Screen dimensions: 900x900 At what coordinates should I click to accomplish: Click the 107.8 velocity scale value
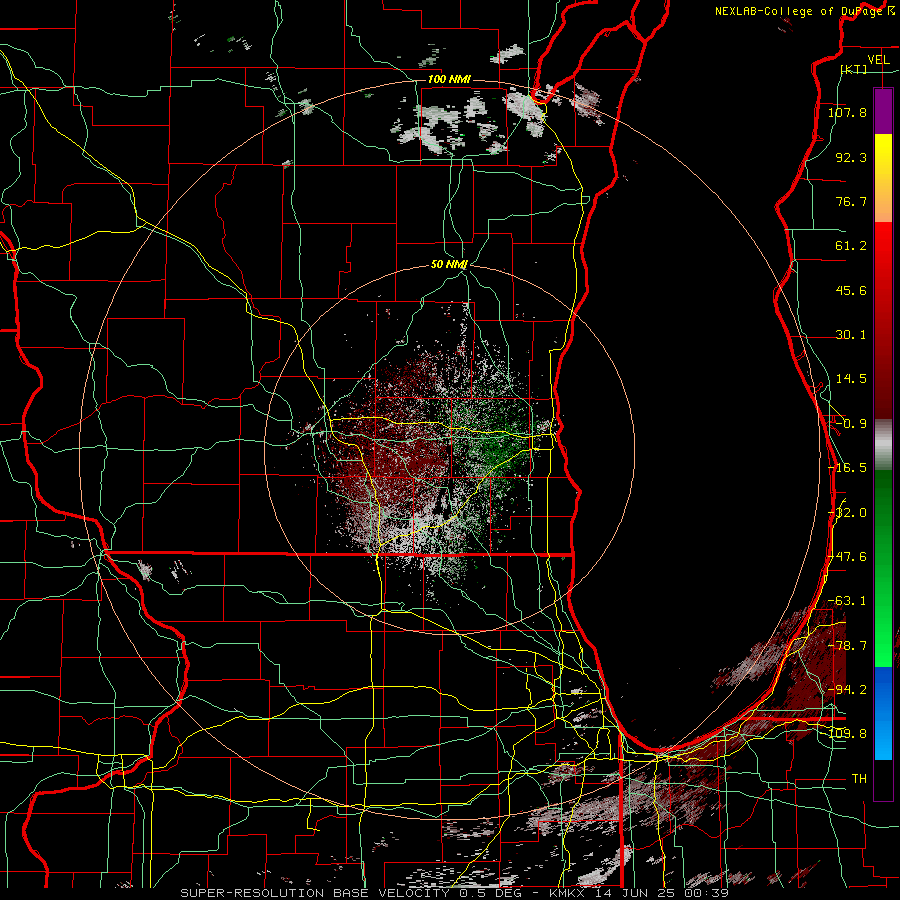(x=847, y=112)
